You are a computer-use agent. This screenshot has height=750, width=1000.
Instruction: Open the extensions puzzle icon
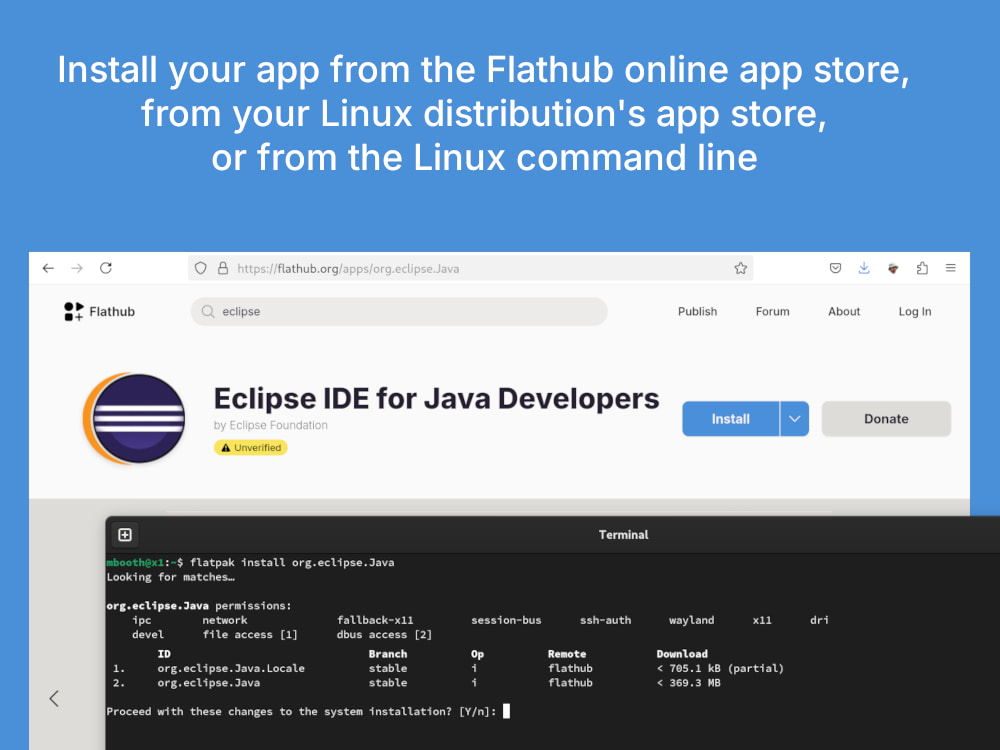tap(922, 268)
